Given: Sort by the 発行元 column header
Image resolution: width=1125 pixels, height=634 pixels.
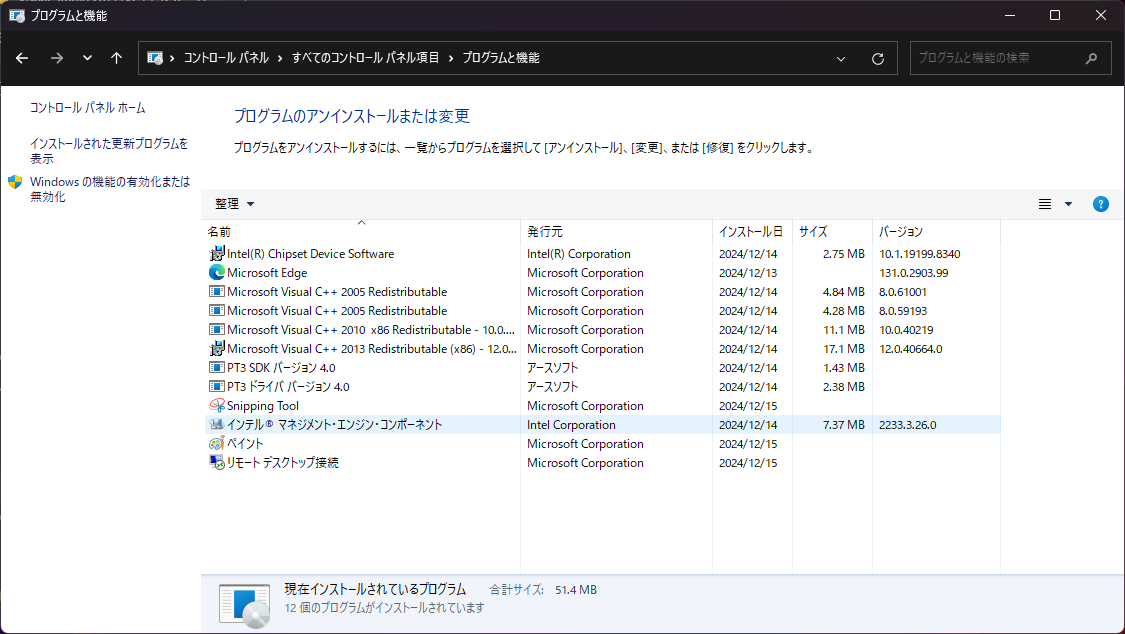Looking at the screenshot, I should [616, 232].
